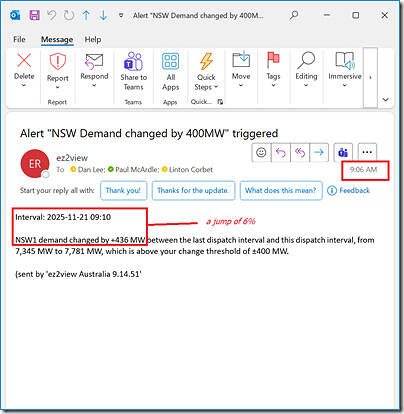Click the Move folder icon
The width and height of the screenshot is (404, 414).
click(241, 59)
